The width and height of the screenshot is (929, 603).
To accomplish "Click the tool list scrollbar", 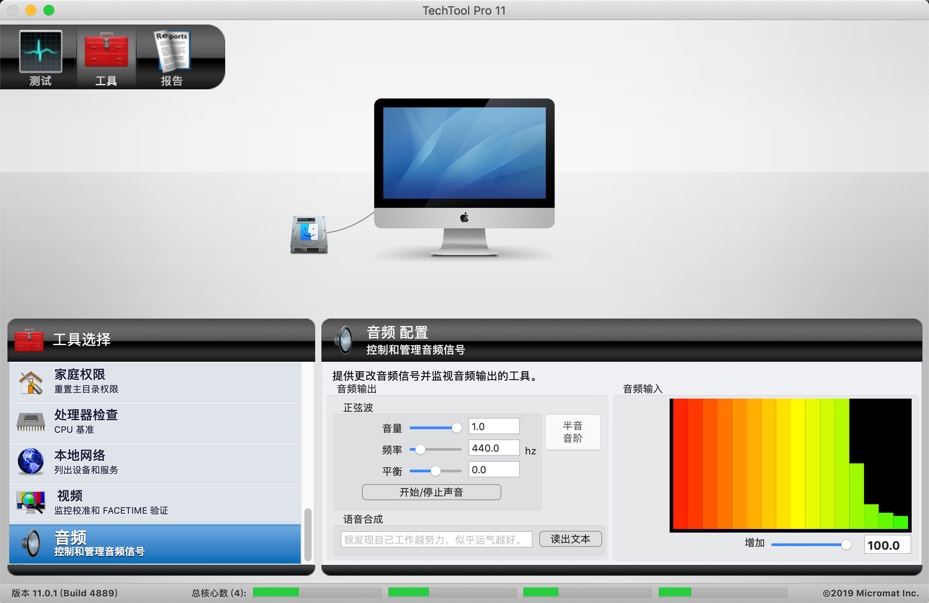I will [x=307, y=535].
